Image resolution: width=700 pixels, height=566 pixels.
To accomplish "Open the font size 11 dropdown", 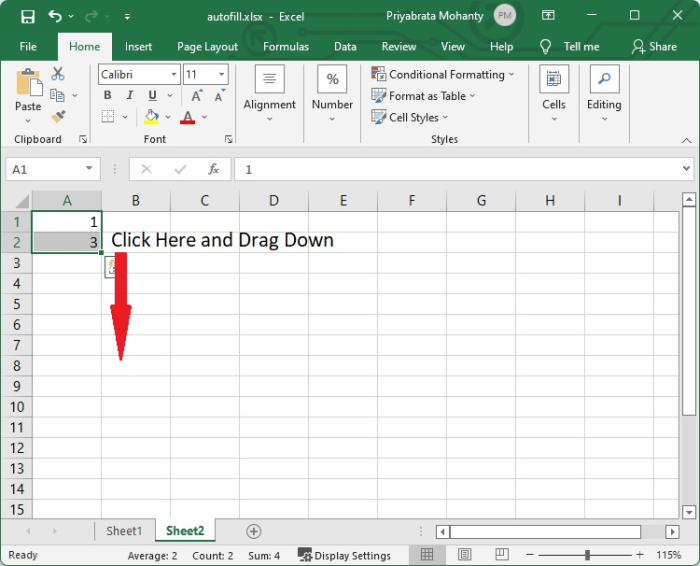I will 221,74.
